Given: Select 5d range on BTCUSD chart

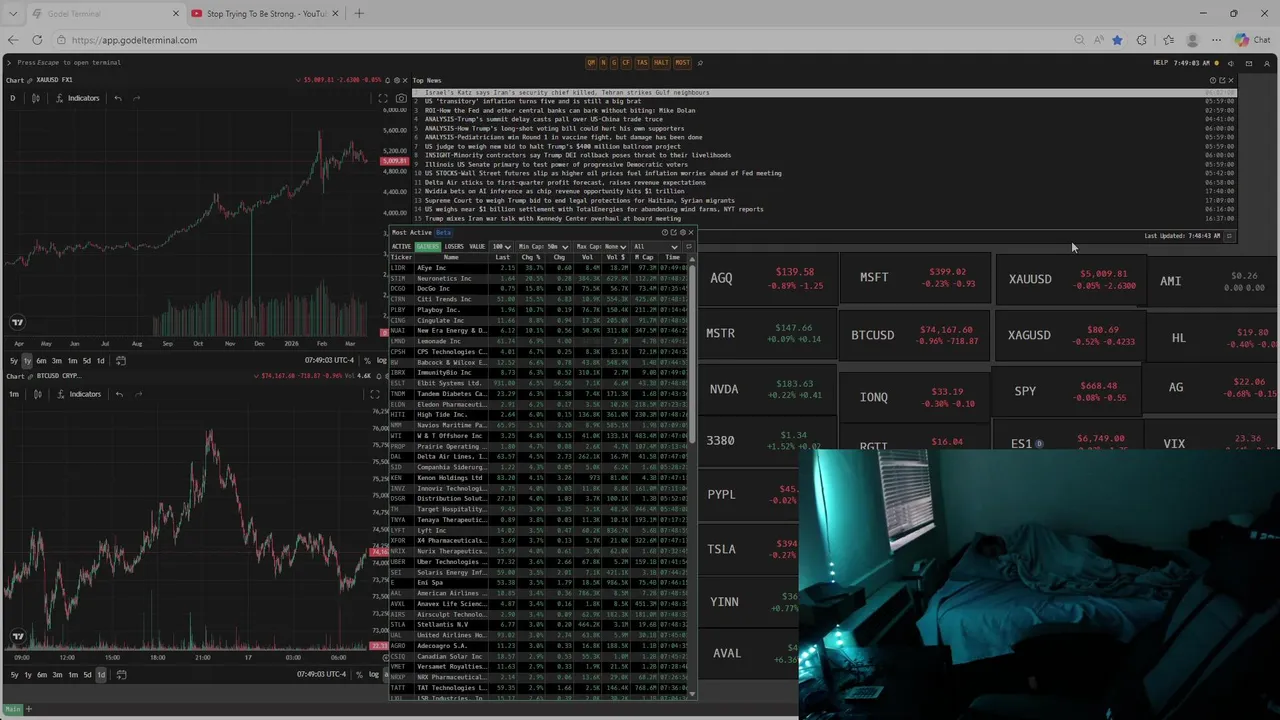Looking at the screenshot, I should [x=86, y=674].
